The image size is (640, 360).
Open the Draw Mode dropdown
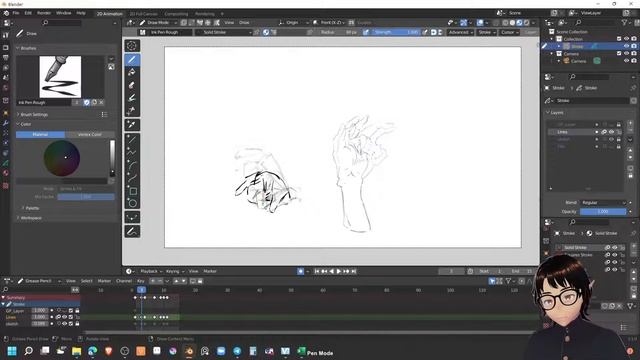(158, 22)
